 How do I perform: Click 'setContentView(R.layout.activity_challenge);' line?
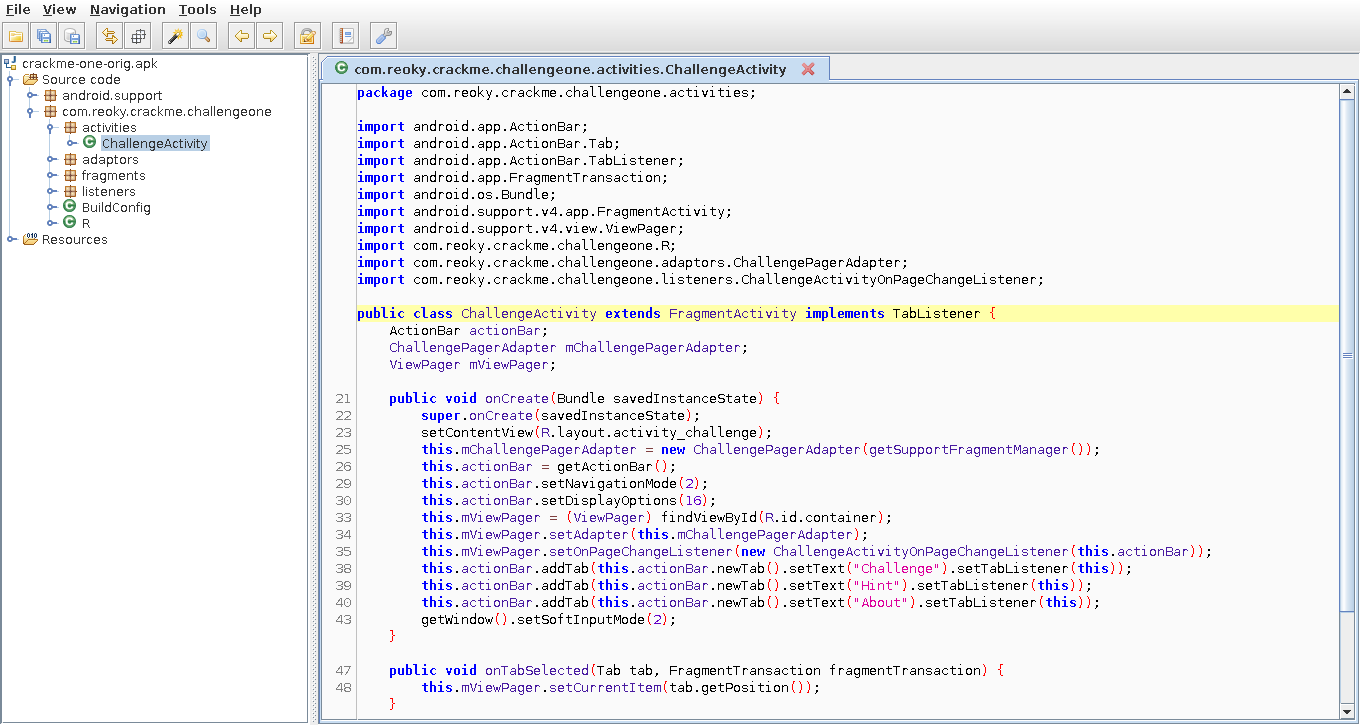coord(597,432)
